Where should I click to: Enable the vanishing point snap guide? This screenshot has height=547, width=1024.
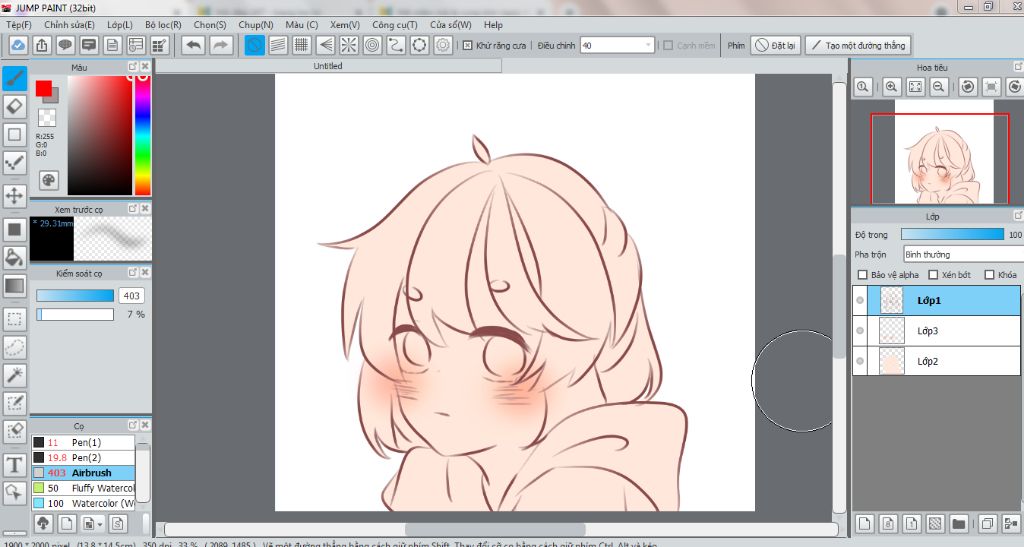[325, 45]
